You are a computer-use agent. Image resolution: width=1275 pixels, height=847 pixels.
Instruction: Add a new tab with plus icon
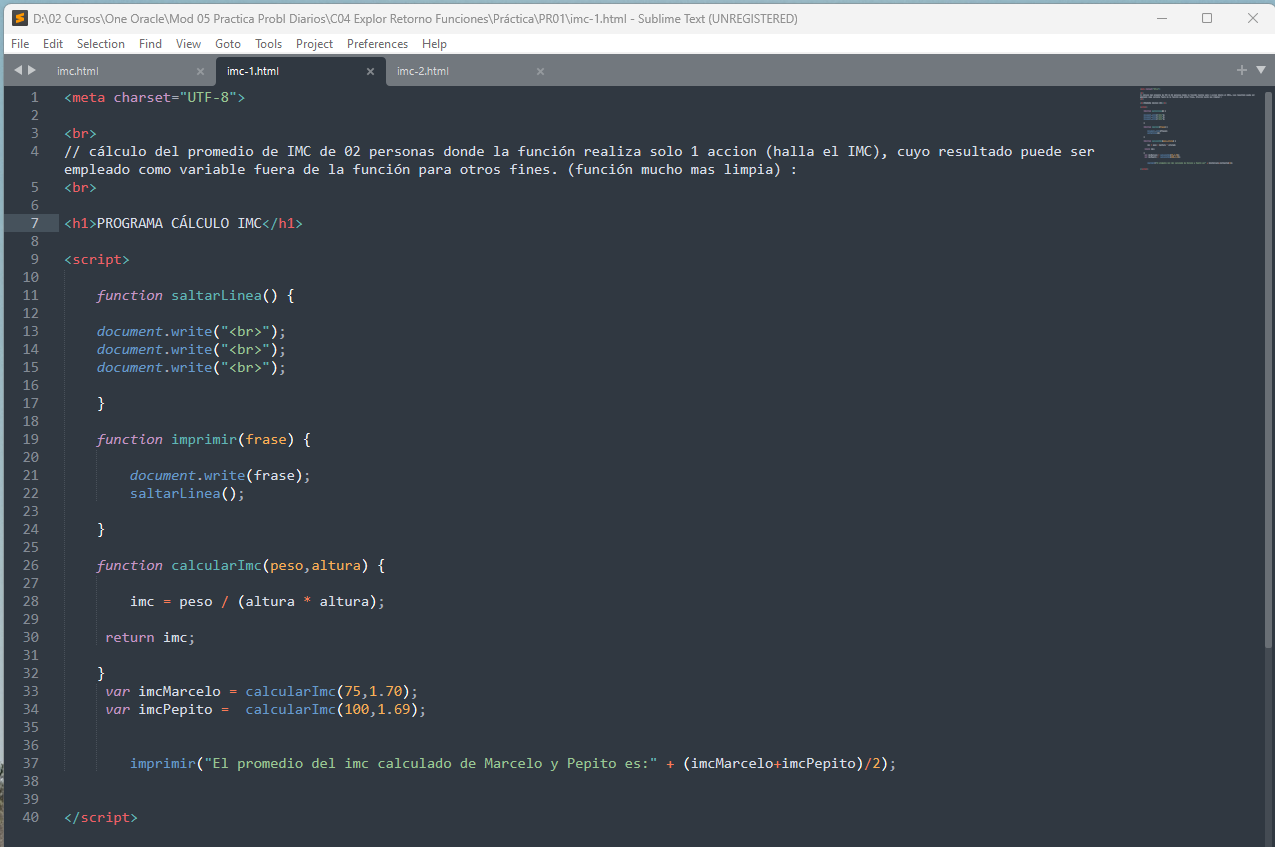[1242, 70]
